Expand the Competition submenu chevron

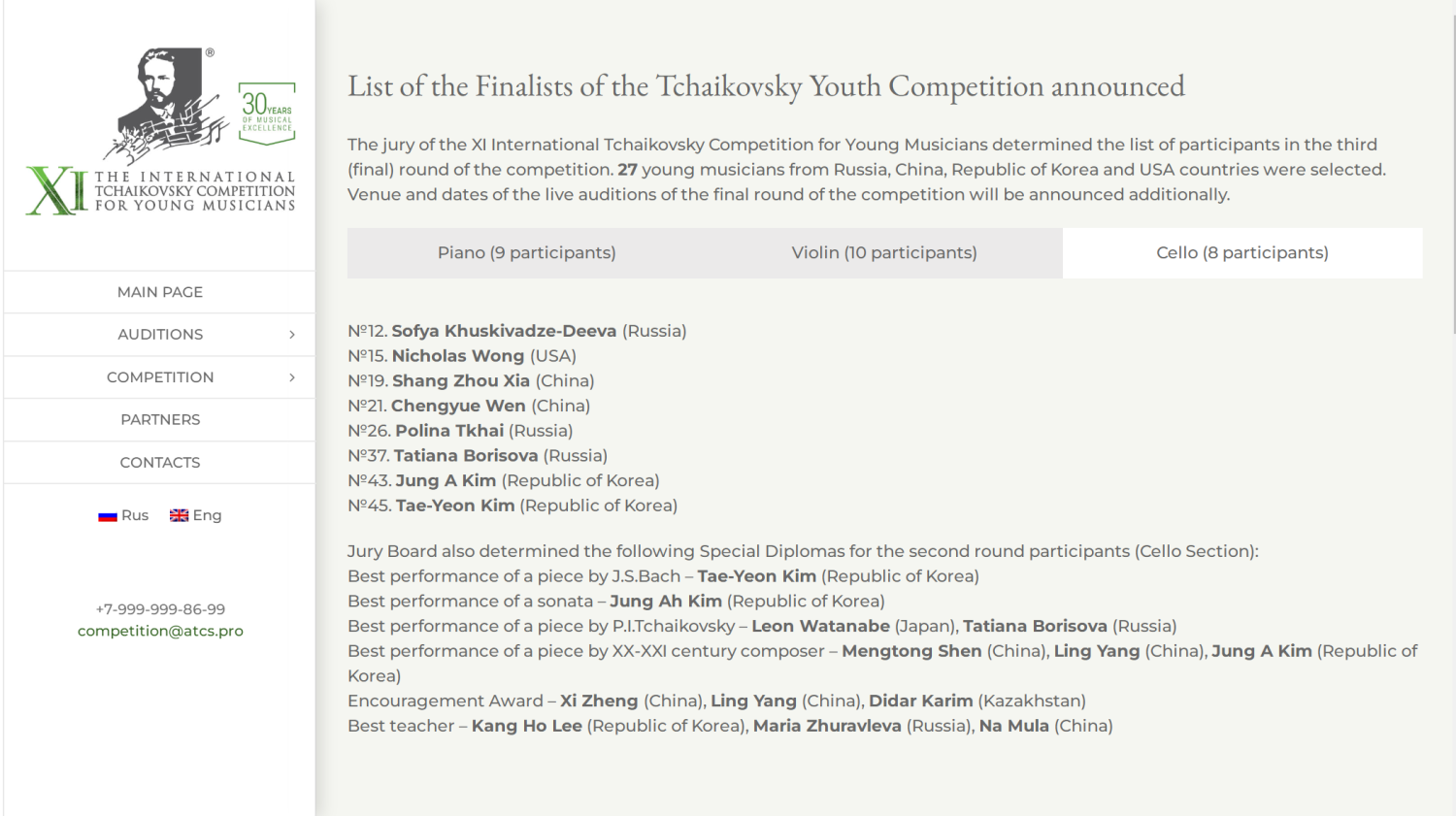pos(292,377)
